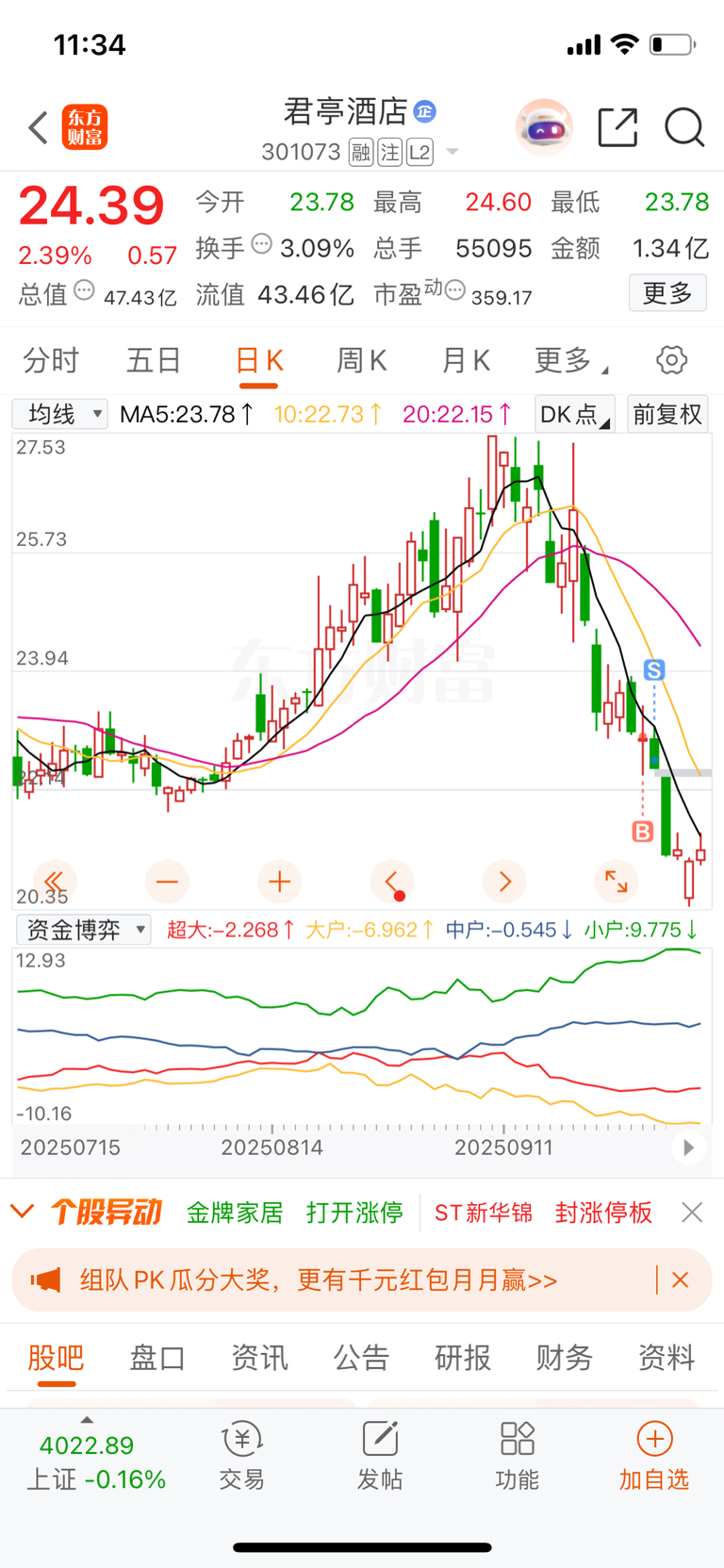
Task: Tap the double left arrow chart button
Action: tap(55, 882)
